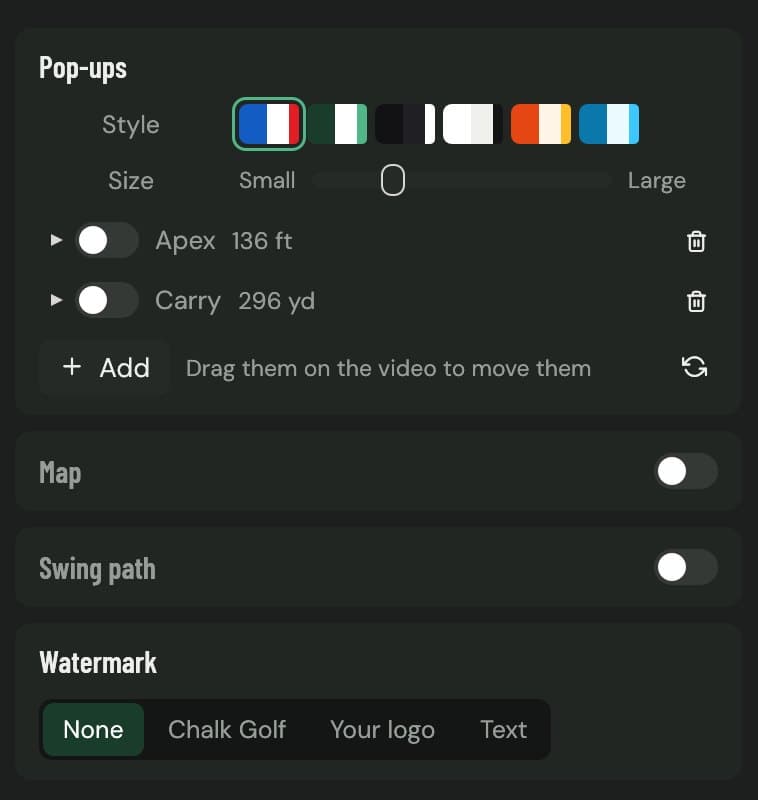
Task: Click the Small size label
Action: pos(267,180)
